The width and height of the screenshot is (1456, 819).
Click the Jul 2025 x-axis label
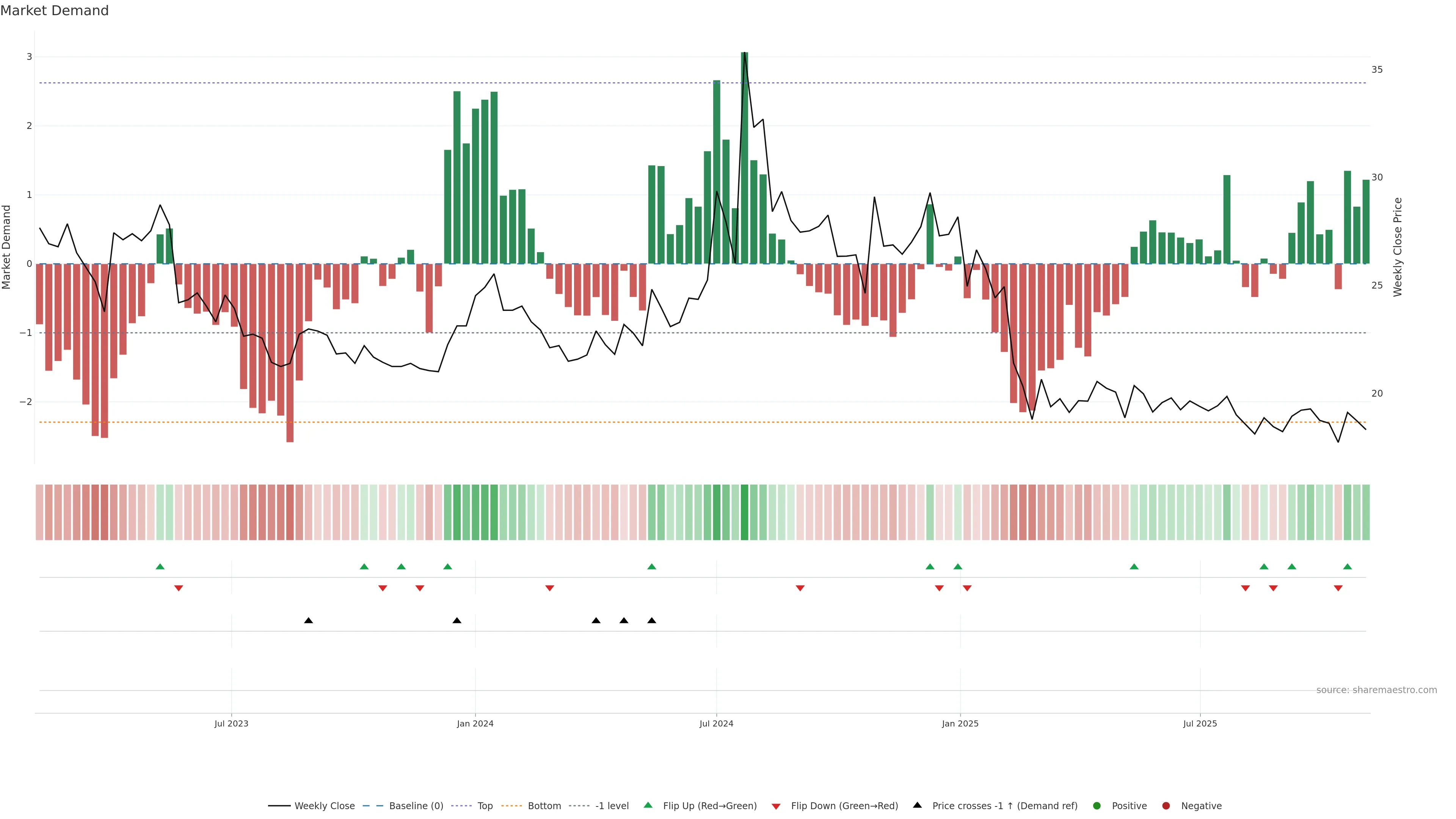tap(1199, 723)
